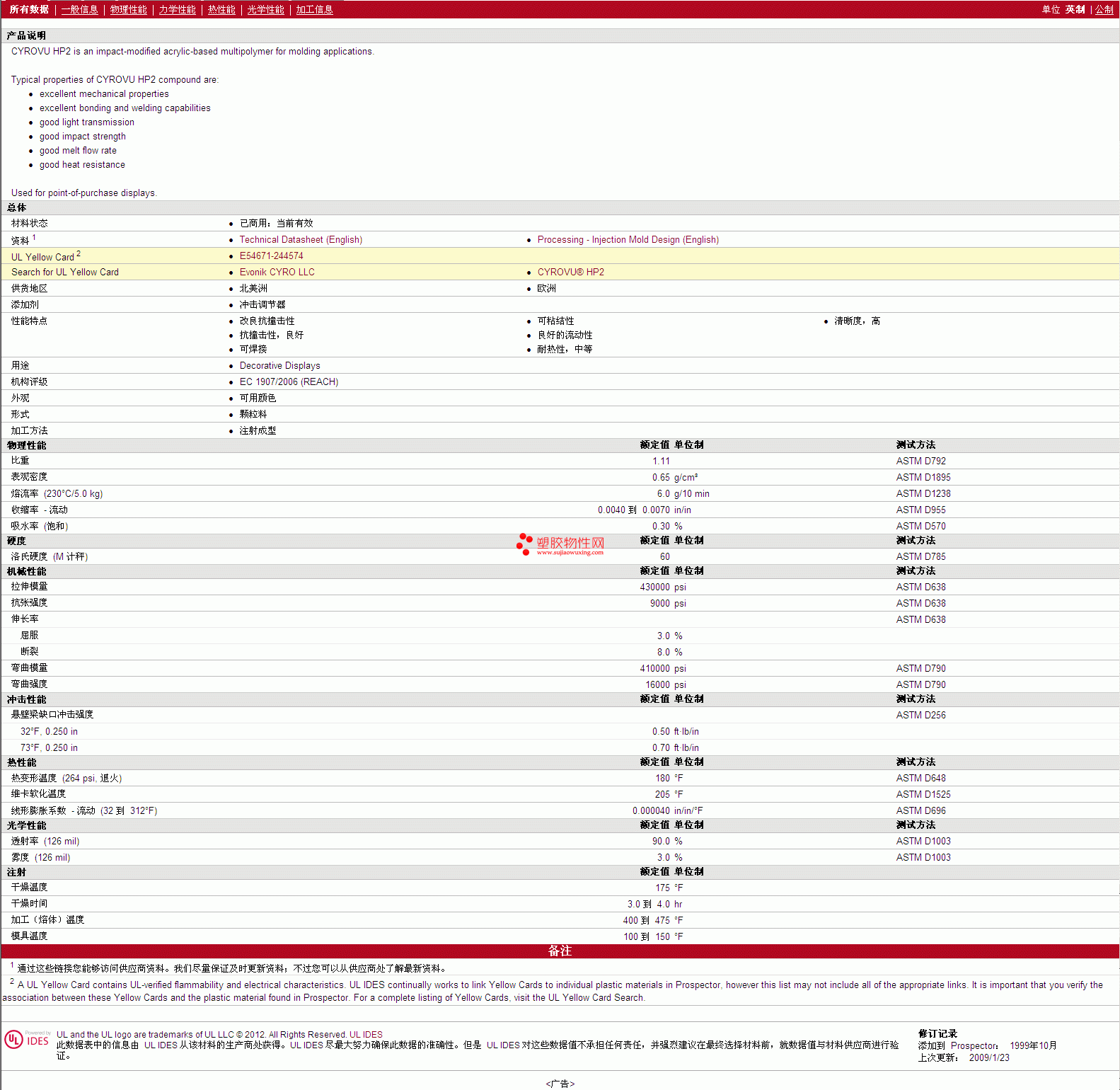Click the 冲击调节器 additive entry
The width and height of the screenshot is (1120, 1090).
(262, 305)
